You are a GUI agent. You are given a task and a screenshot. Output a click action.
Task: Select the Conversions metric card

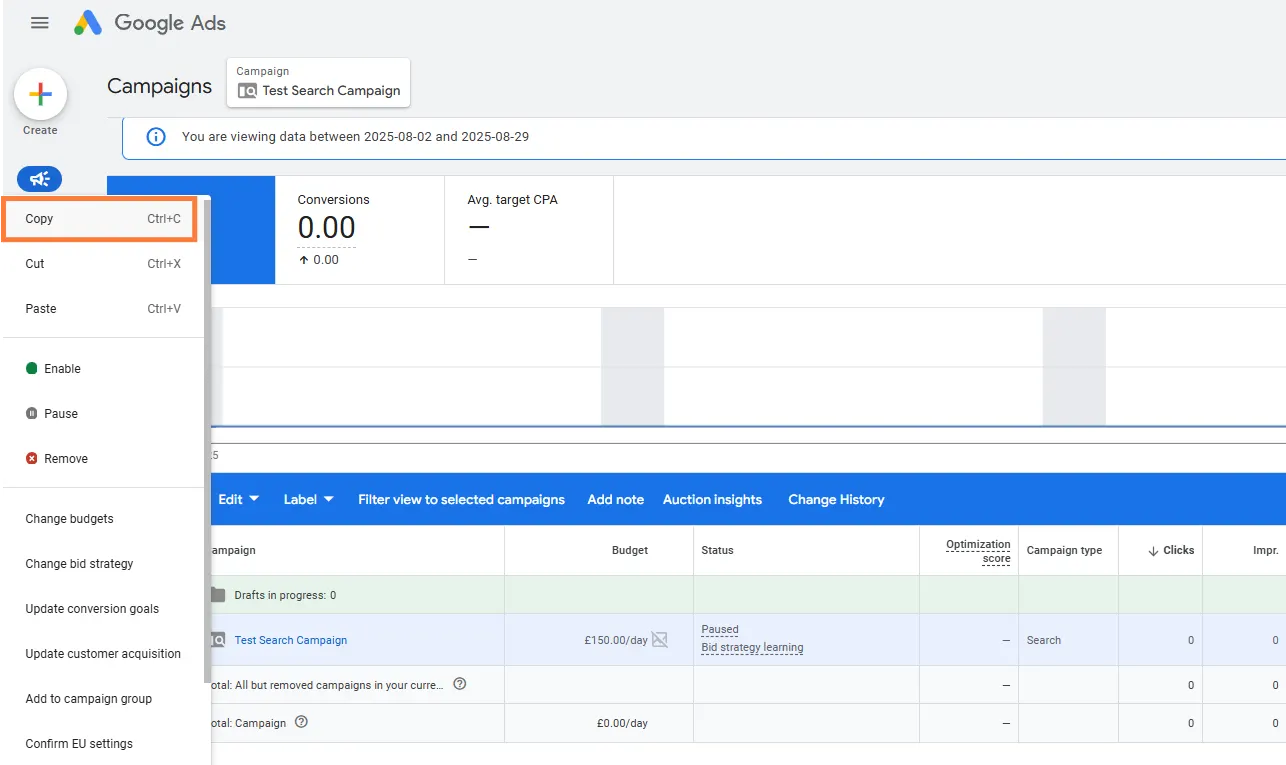point(359,230)
